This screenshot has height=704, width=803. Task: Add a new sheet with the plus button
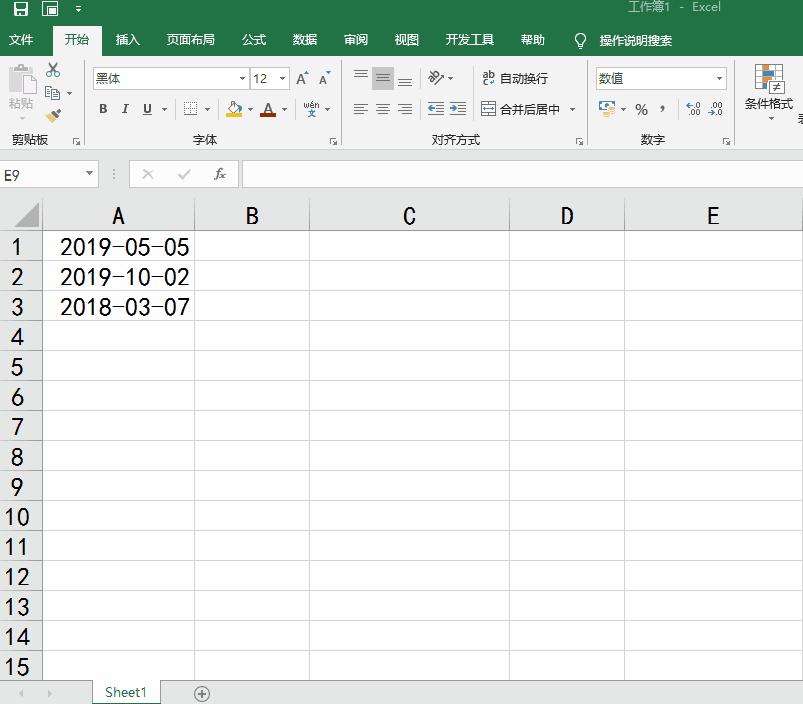(x=202, y=692)
